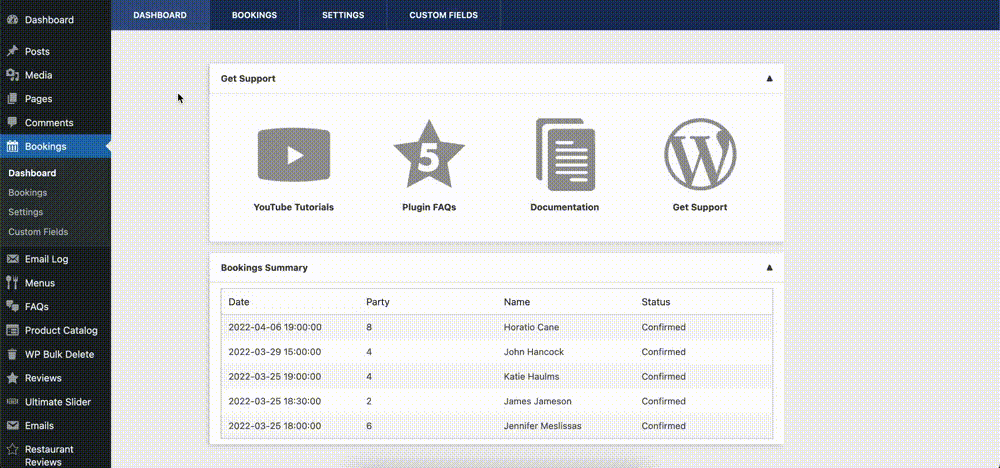The height and width of the screenshot is (468, 1000).
Task: Click the Get Support label under WordPress logo
Action: [700, 207]
